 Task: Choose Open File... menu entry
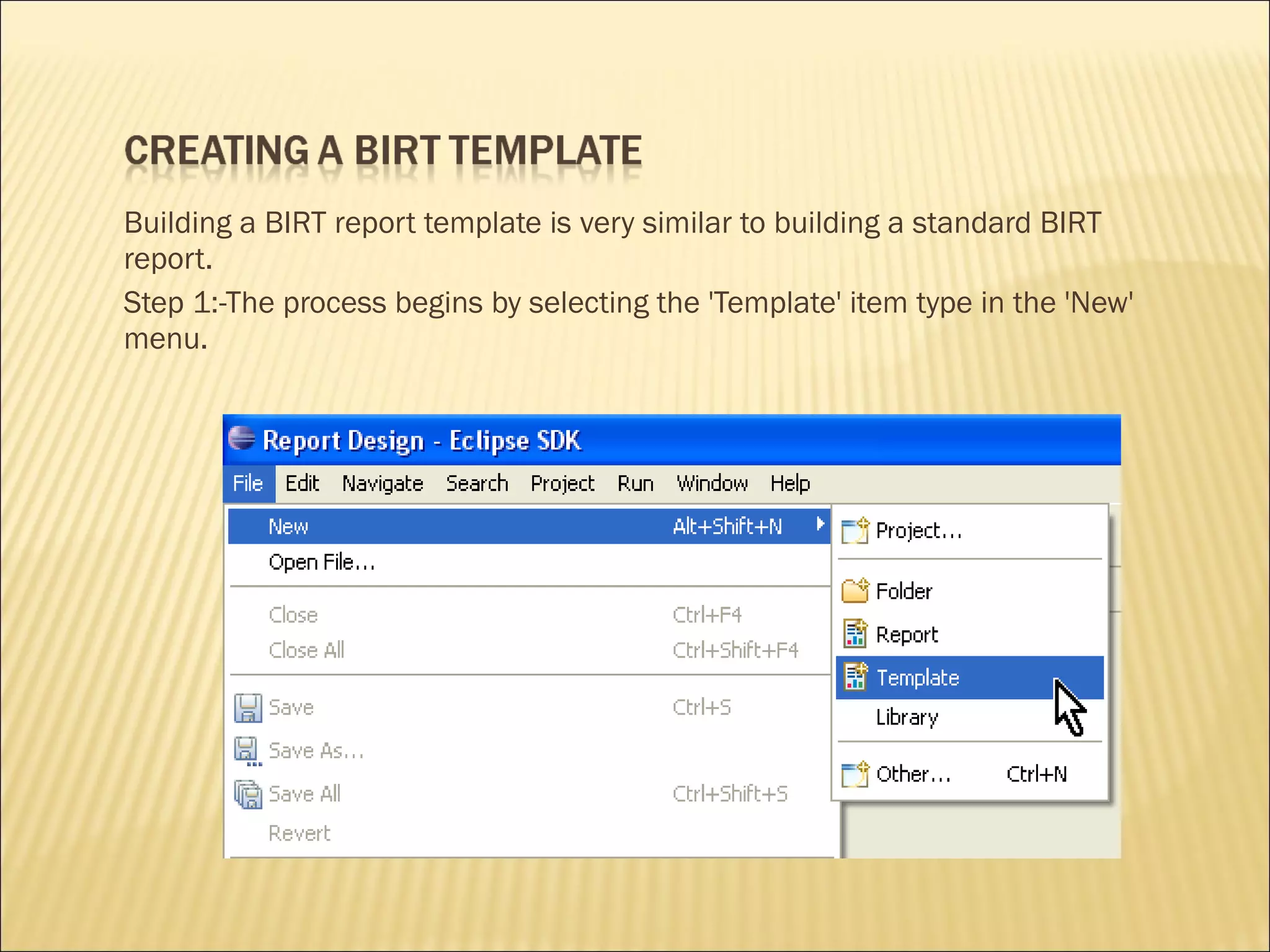(x=529, y=562)
